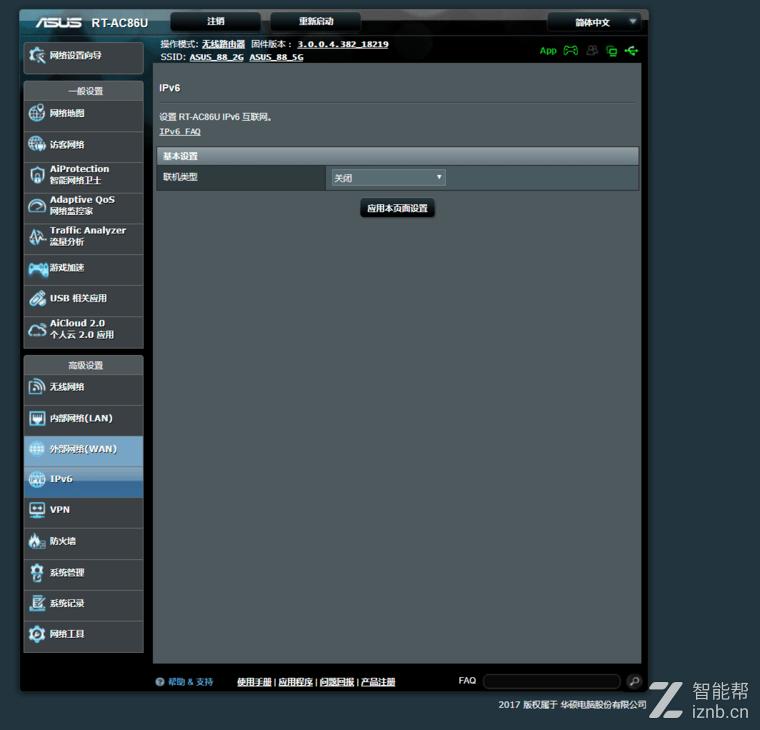This screenshot has width=760, height=730.
Task: Select Traffic Analyzer menu item
Action: (83, 237)
